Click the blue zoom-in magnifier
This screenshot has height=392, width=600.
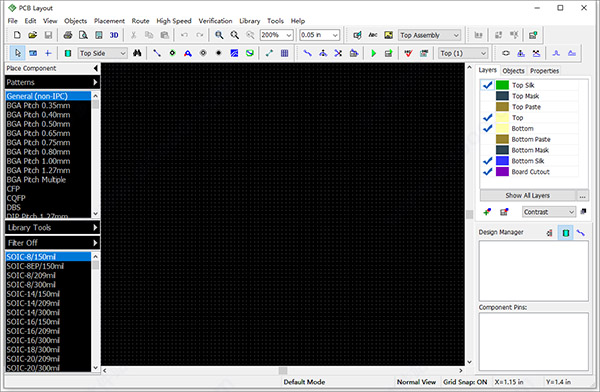coord(219,35)
